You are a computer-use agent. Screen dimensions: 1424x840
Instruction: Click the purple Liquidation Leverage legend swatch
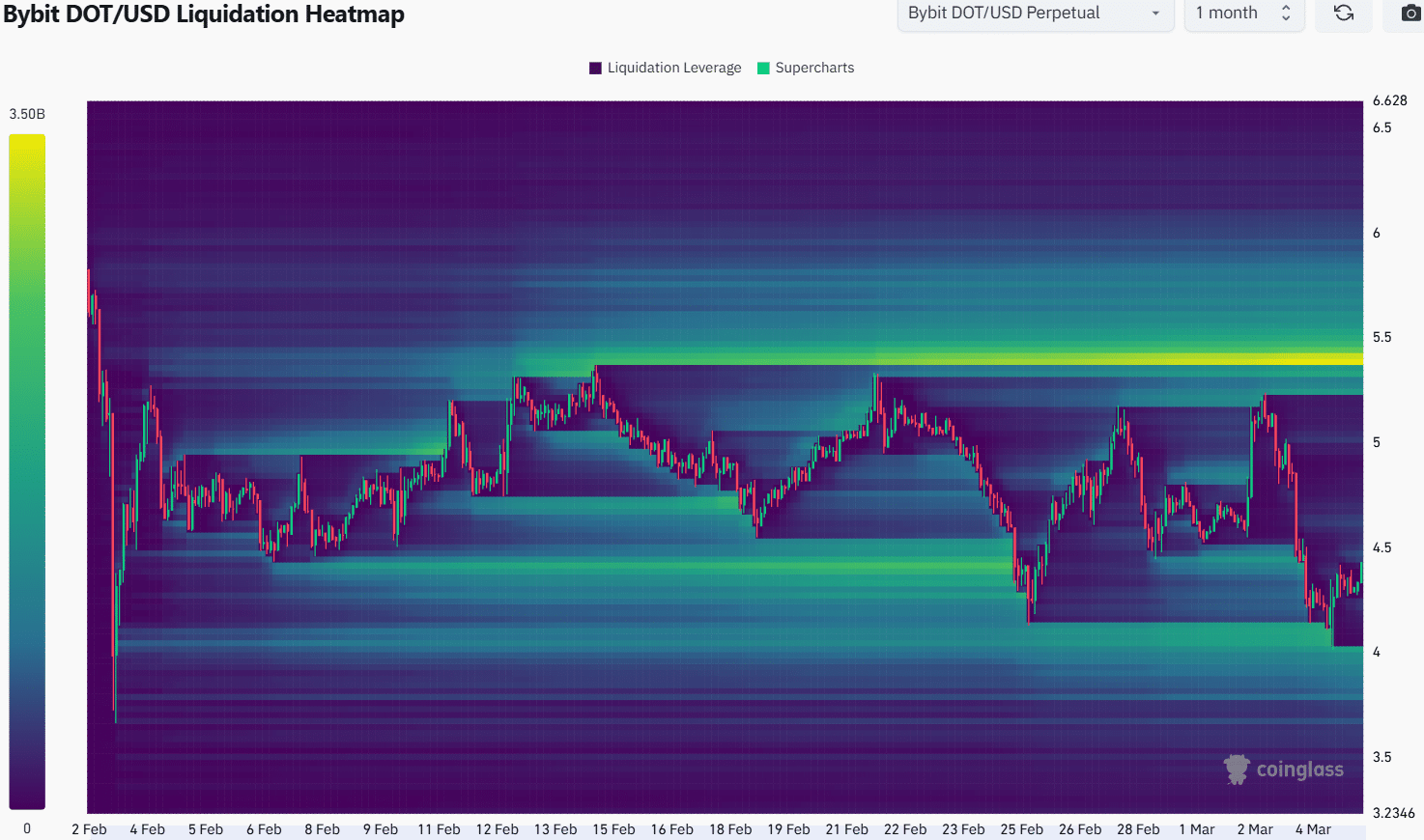click(595, 68)
